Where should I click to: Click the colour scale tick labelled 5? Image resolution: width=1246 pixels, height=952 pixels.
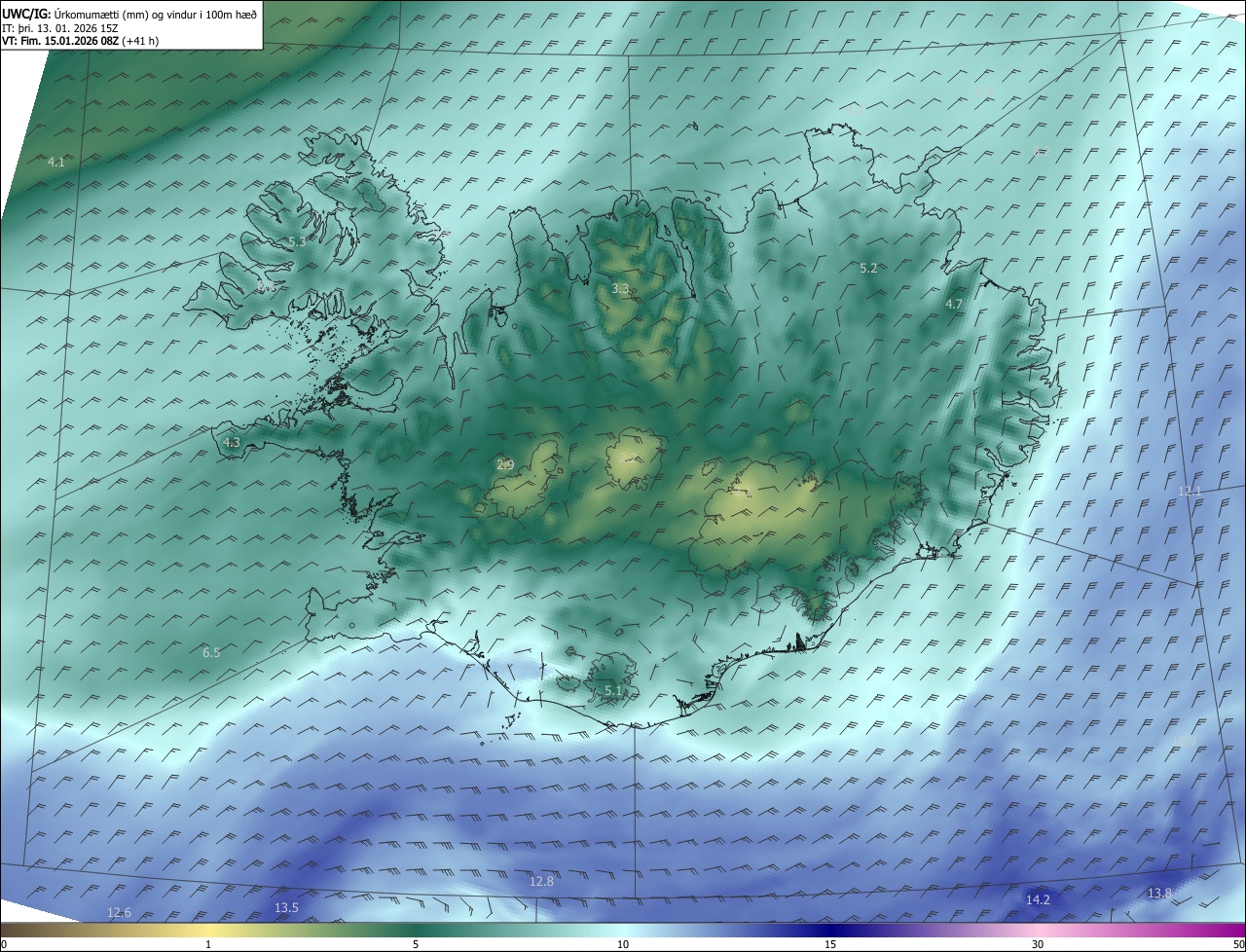click(x=416, y=944)
